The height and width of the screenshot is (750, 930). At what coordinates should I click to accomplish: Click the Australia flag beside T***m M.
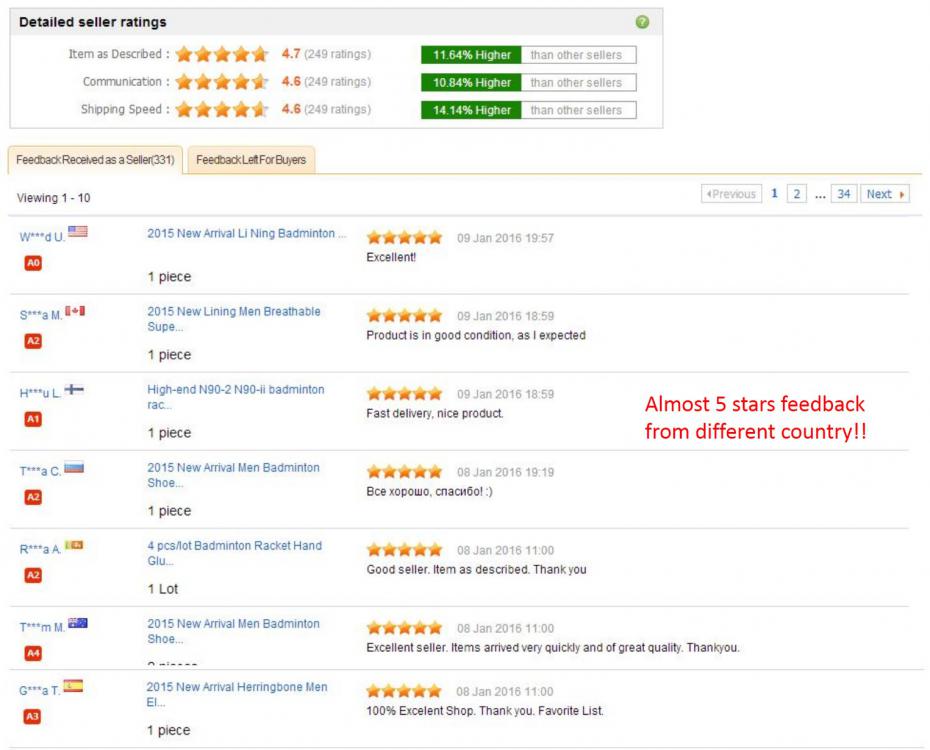point(78,623)
